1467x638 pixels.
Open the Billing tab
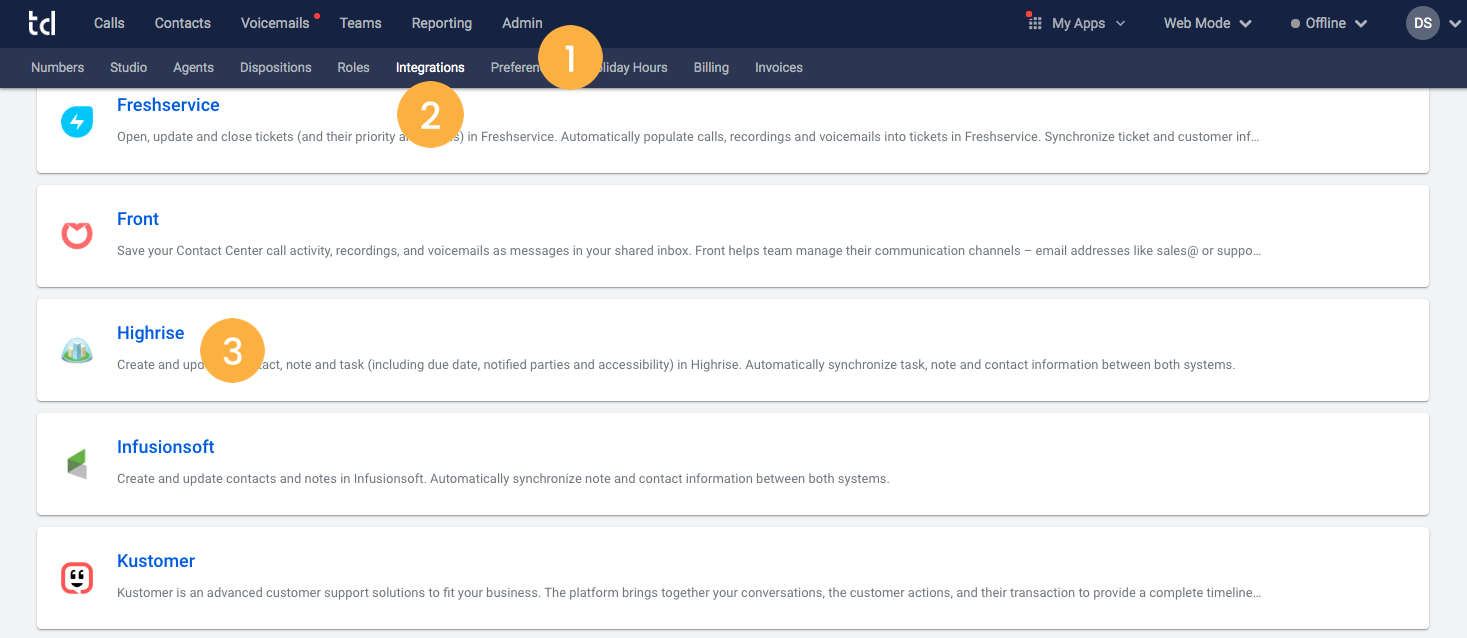pyautogui.click(x=711, y=67)
